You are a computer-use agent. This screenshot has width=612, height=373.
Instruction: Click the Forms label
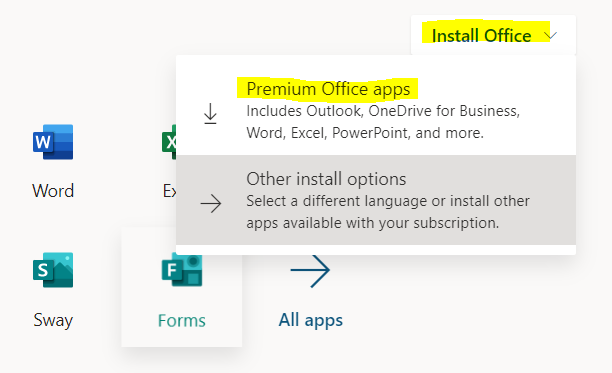point(182,321)
